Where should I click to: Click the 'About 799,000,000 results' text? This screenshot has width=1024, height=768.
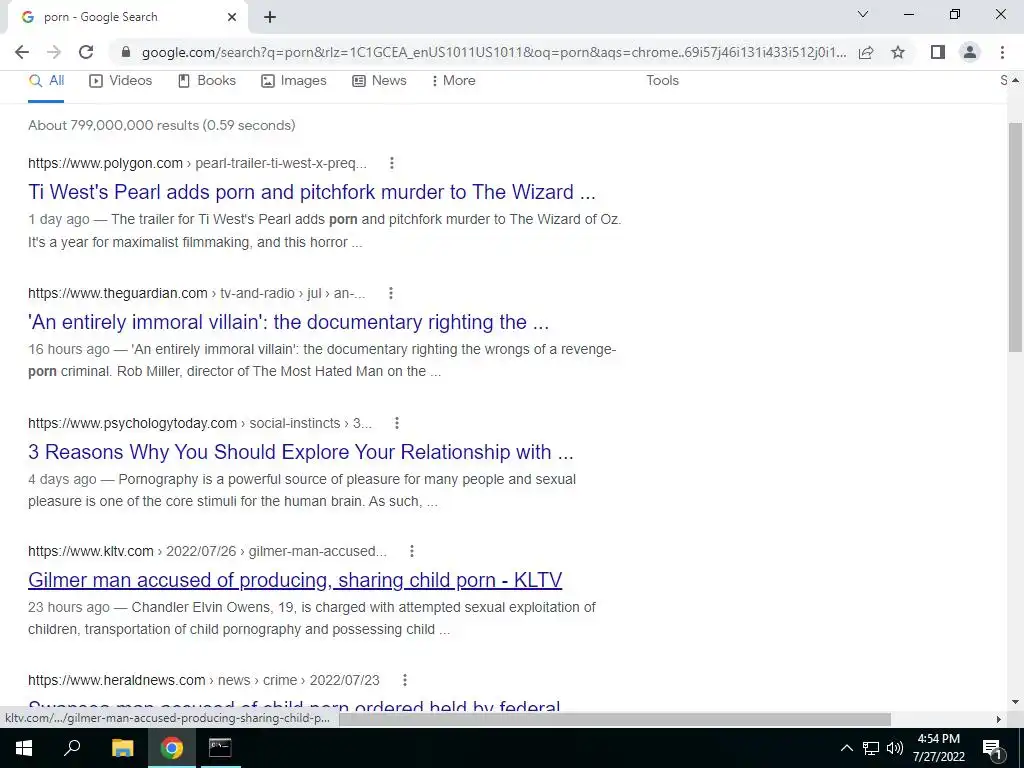(x=161, y=125)
